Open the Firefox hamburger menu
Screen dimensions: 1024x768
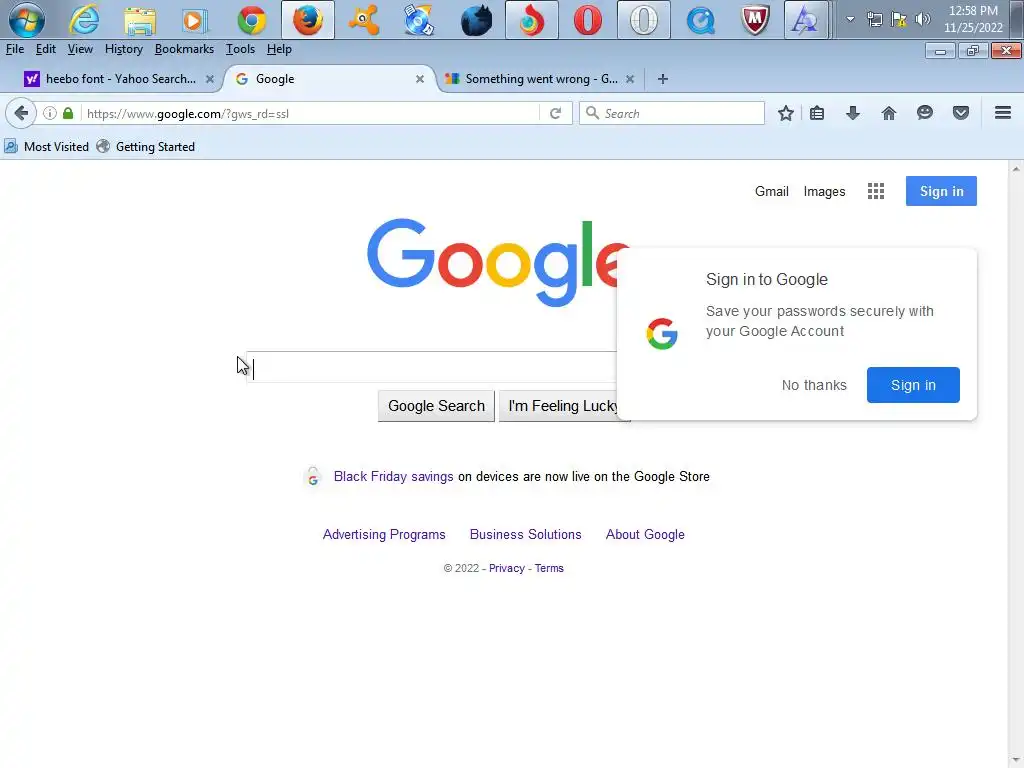coord(1003,112)
